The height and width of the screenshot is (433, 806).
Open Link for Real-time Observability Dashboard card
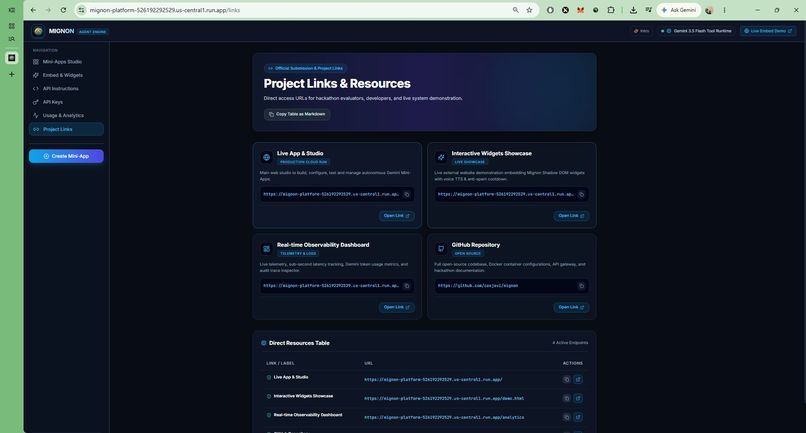pyautogui.click(x=396, y=308)
